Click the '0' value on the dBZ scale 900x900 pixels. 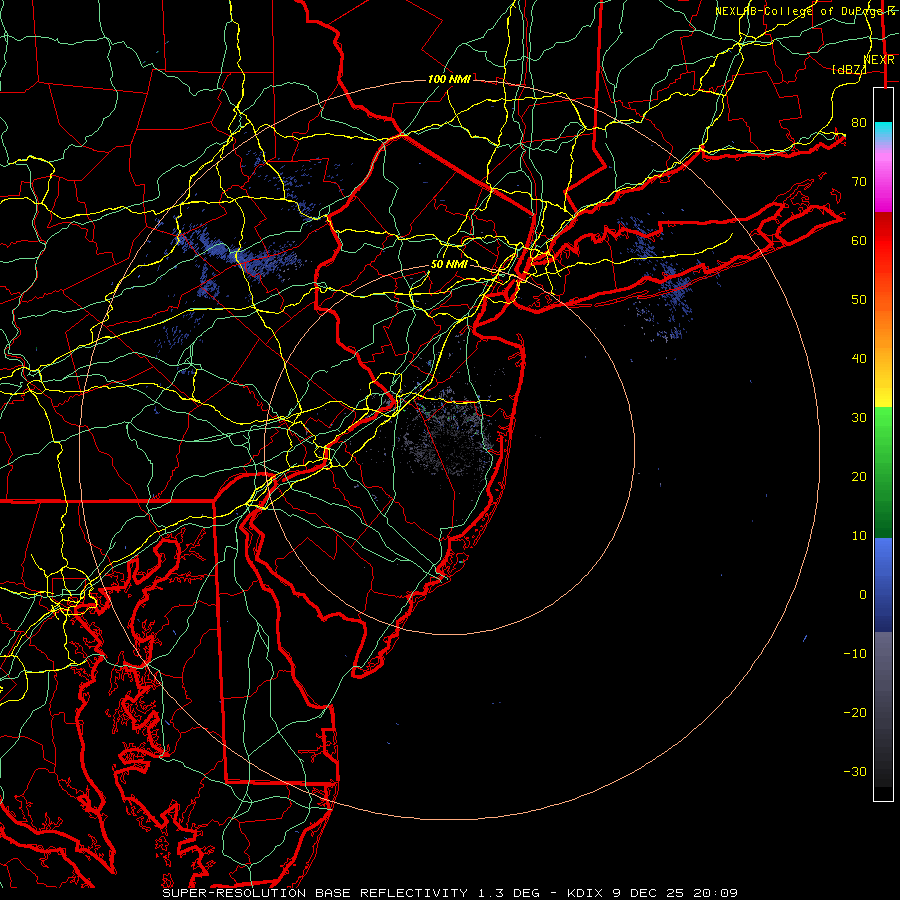[x=863, y=595]
